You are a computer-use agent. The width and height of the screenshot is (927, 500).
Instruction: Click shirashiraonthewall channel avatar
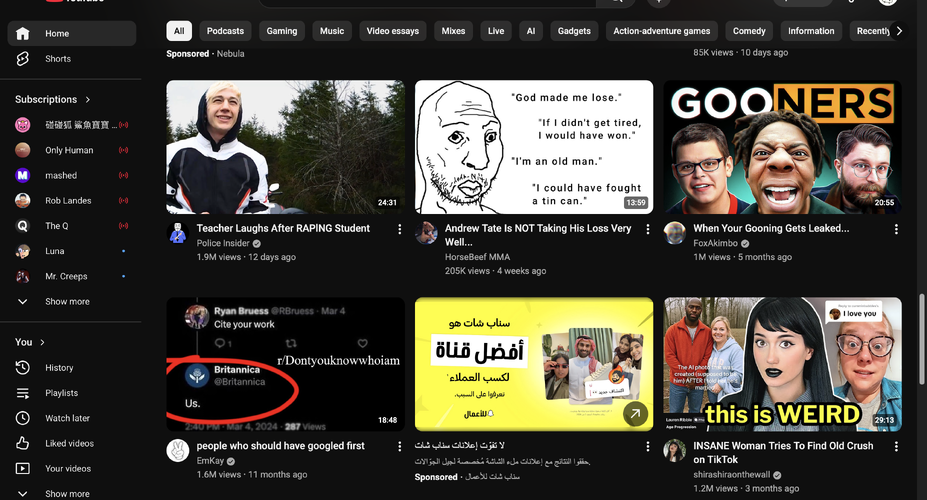point(675,451)
